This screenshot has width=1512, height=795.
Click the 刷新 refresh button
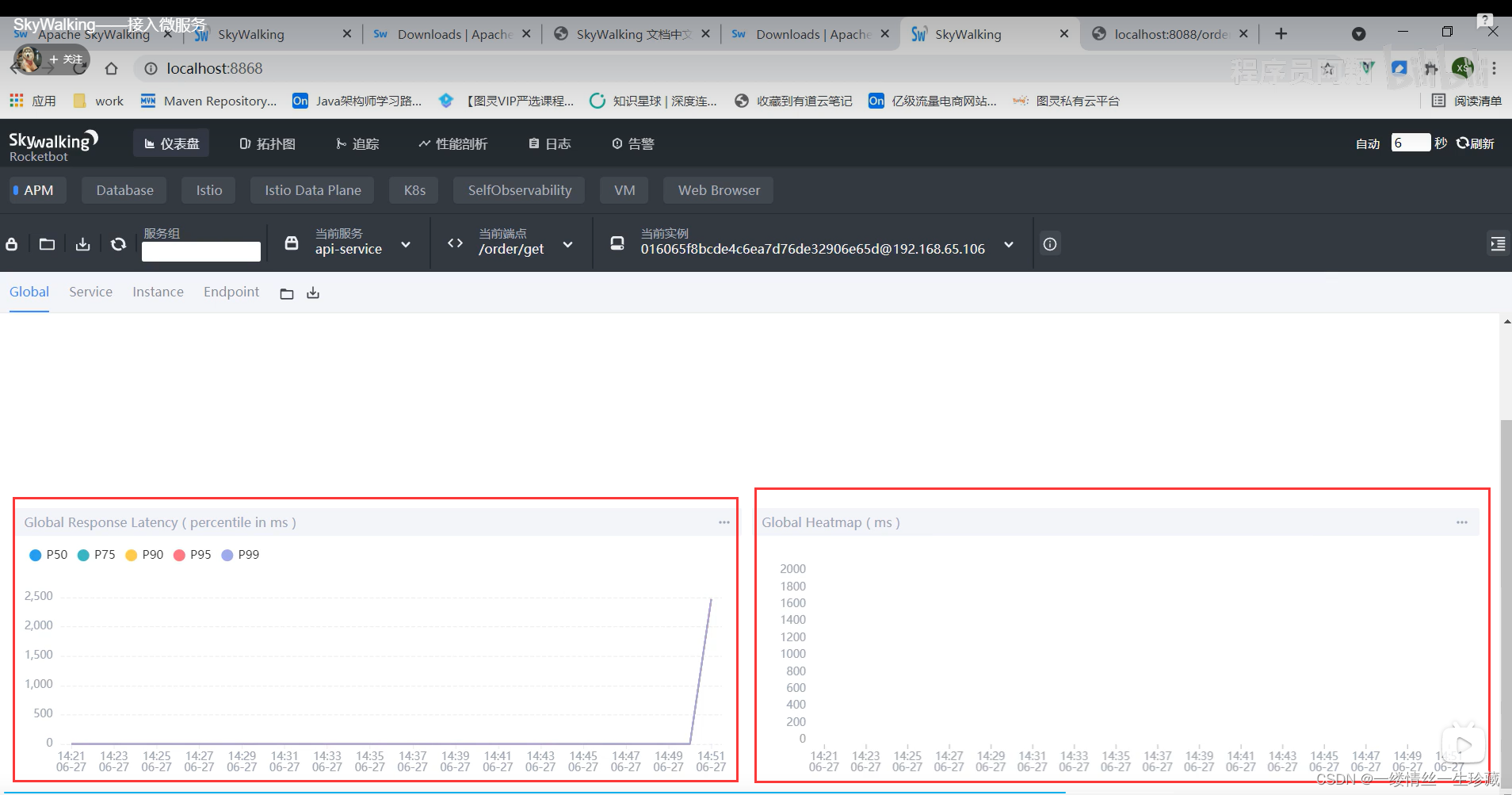1476,143
